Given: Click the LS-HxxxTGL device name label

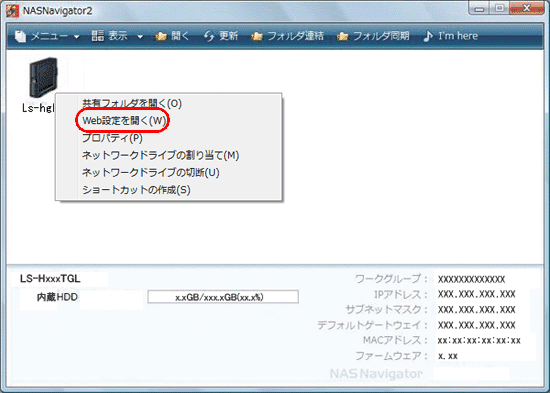Looking at the screenshot, I should 50,279.
